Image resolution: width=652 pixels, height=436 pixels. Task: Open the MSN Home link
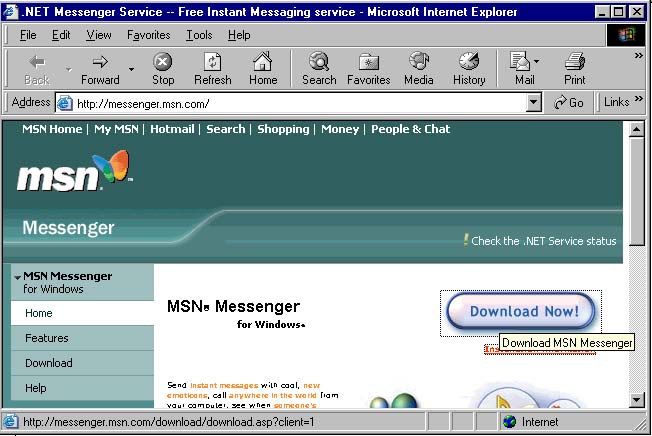point(52,129)
